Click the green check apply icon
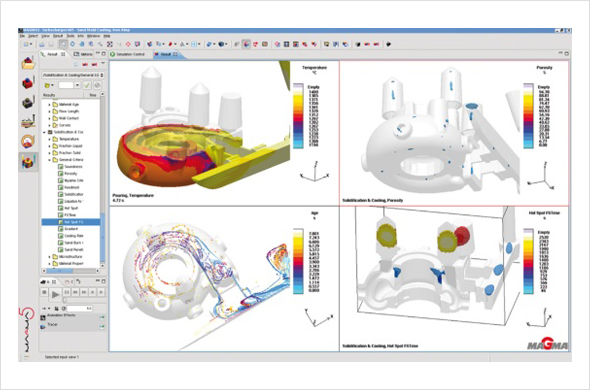Screen dimensions: 590x390 pyautogui.click(x=87, y=85)
